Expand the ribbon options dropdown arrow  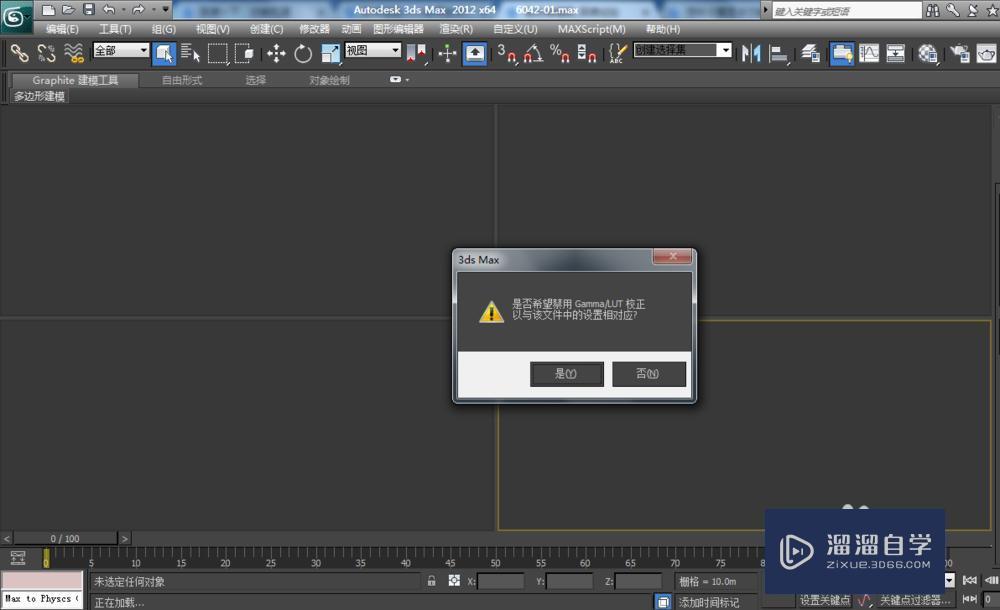coord(407,80)
